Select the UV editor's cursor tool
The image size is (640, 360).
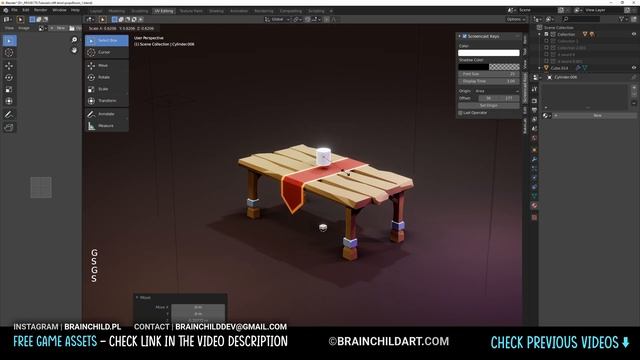click(x=9, y=53)
